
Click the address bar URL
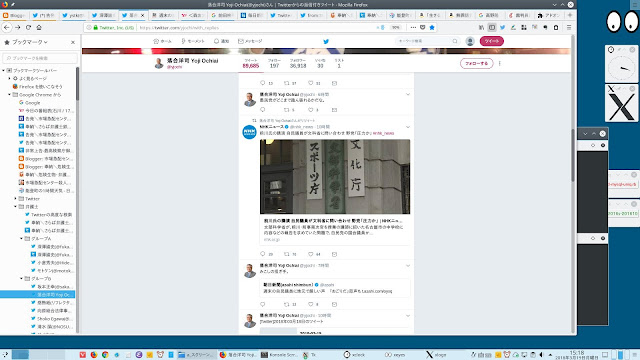[180, 27]
